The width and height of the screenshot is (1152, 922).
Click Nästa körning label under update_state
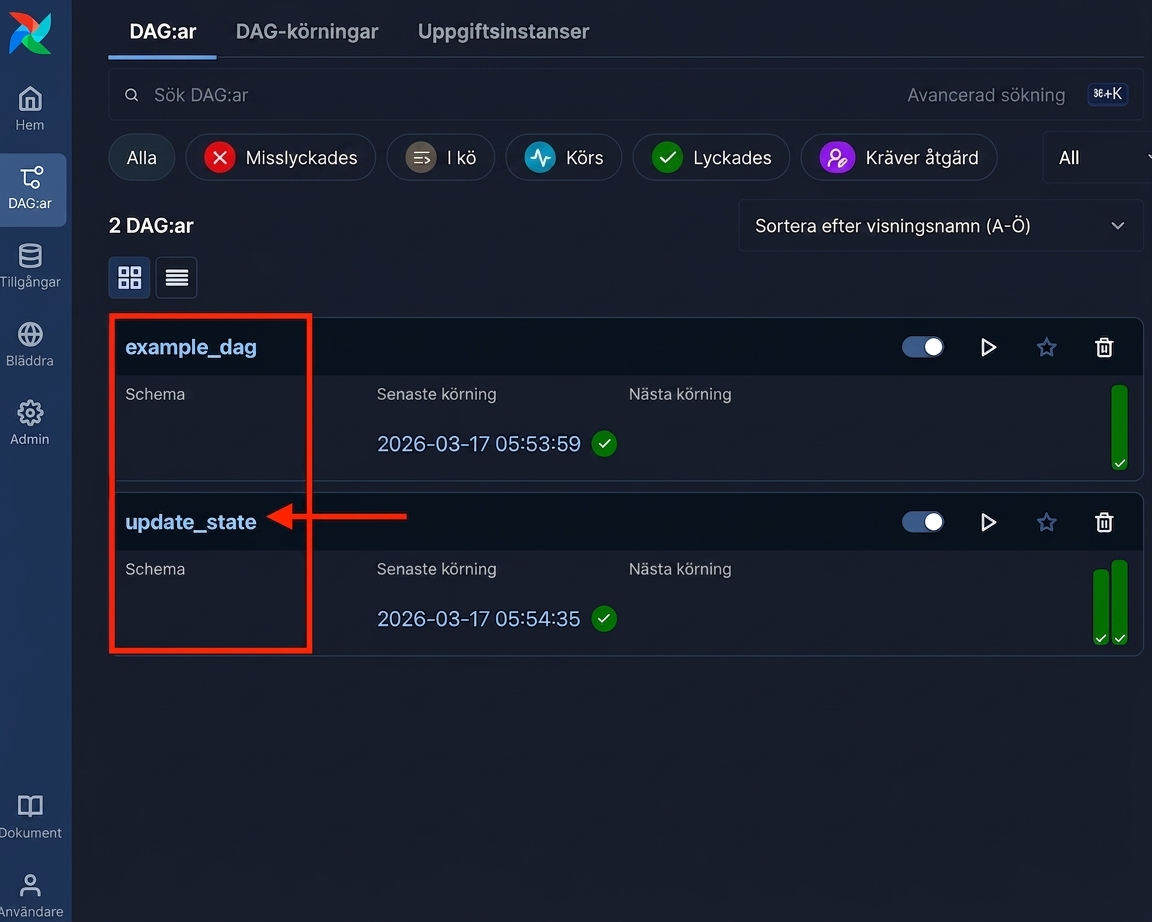coord(680,569)
